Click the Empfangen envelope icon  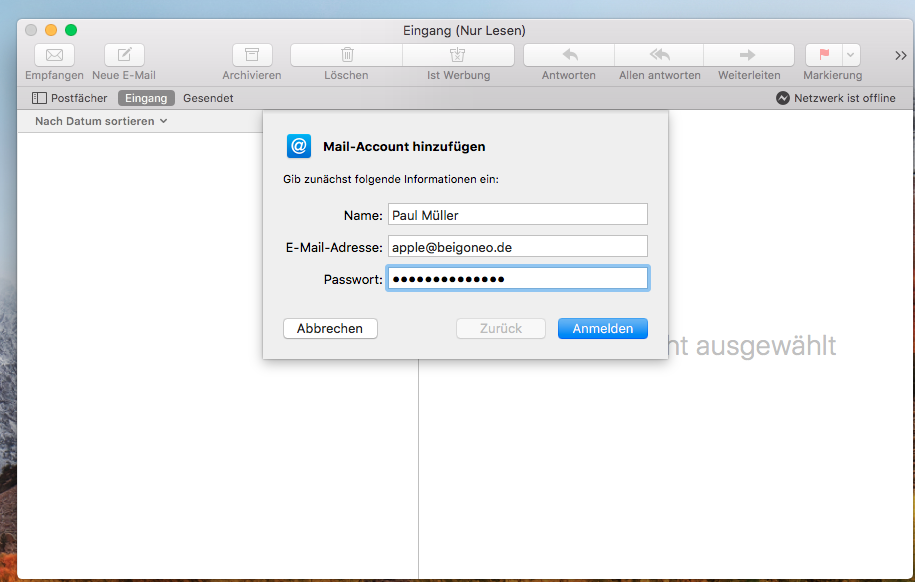[54, 55]
